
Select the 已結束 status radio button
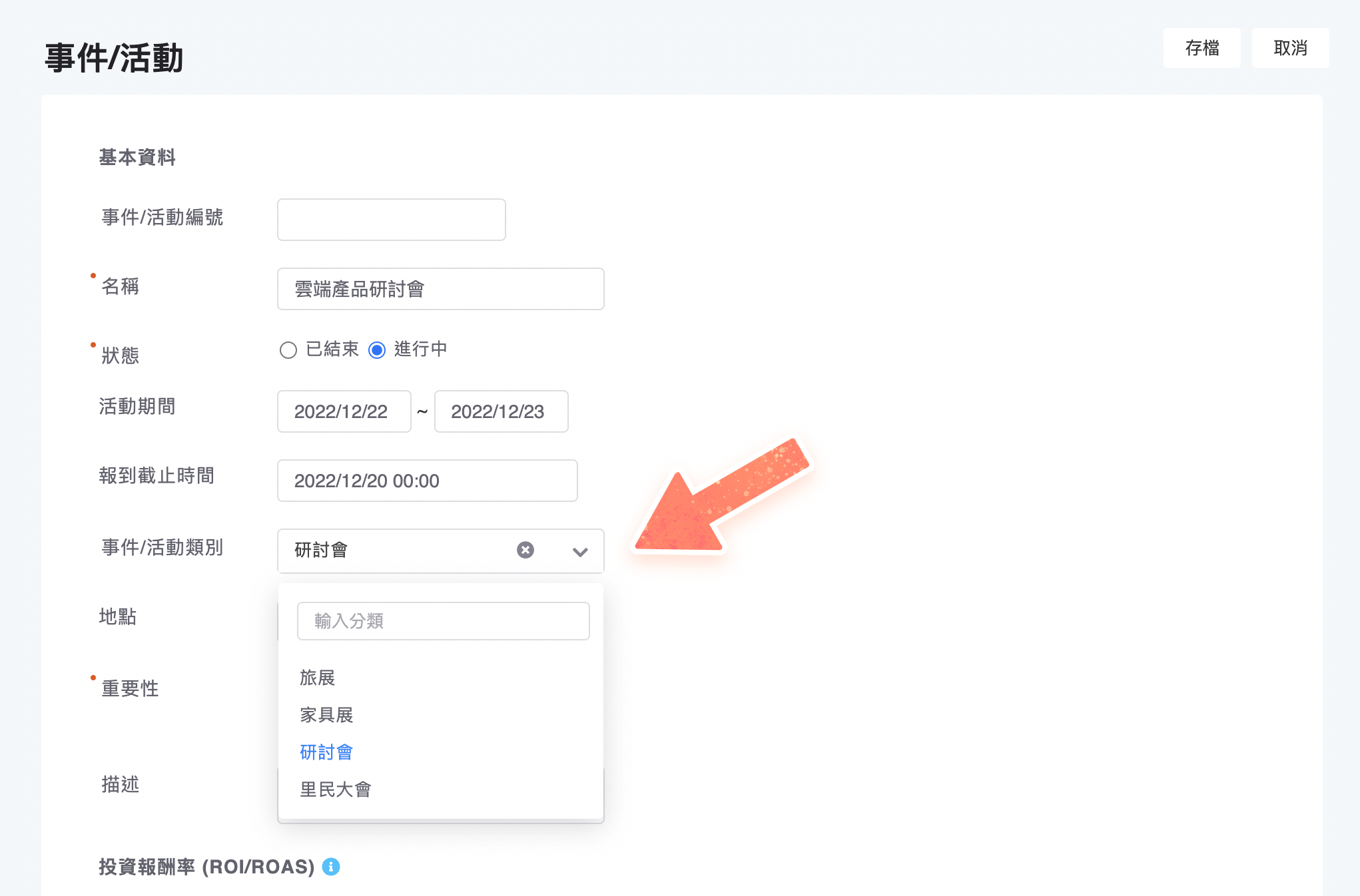click(x=288, y=349)
